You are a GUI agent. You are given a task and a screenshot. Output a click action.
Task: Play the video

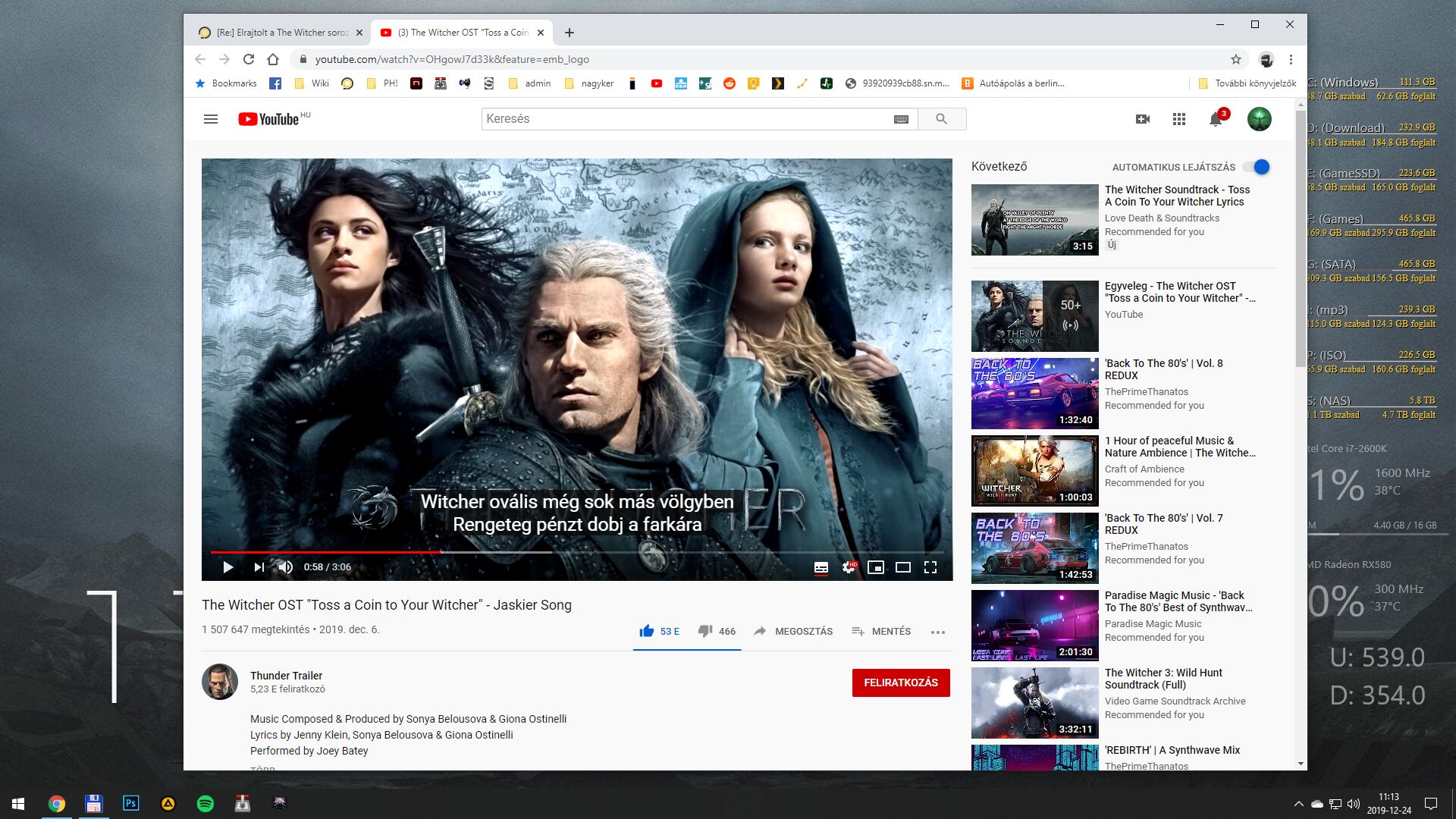click(x=227, y=567)
